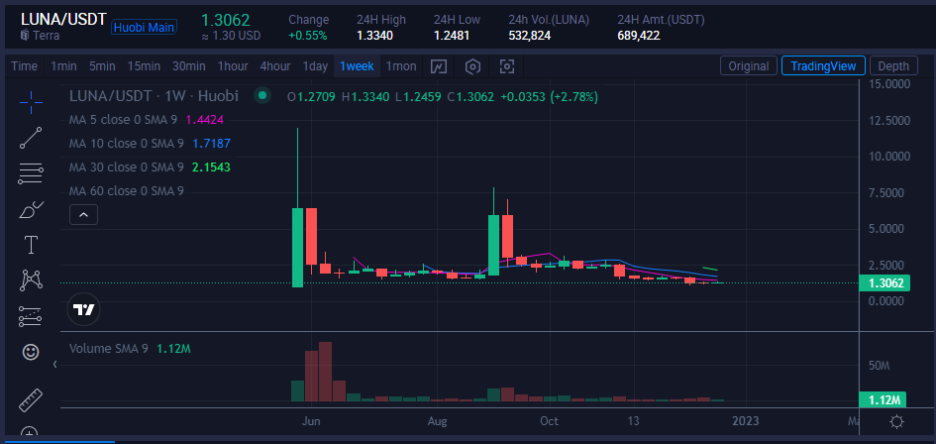
Task: Click the Jun label on time axis
Action: click(311, 421)
